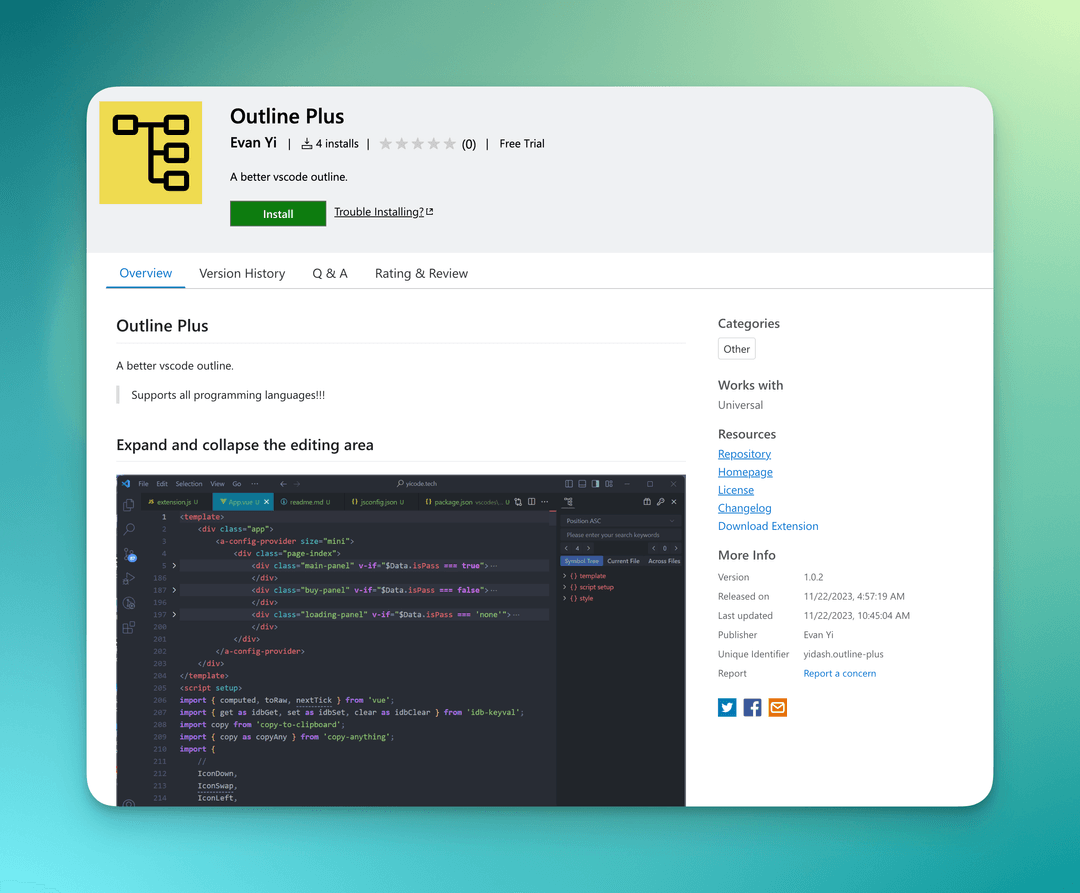
Task: Click the split editor icon in the VS Code tab bar
Action: 531,502
